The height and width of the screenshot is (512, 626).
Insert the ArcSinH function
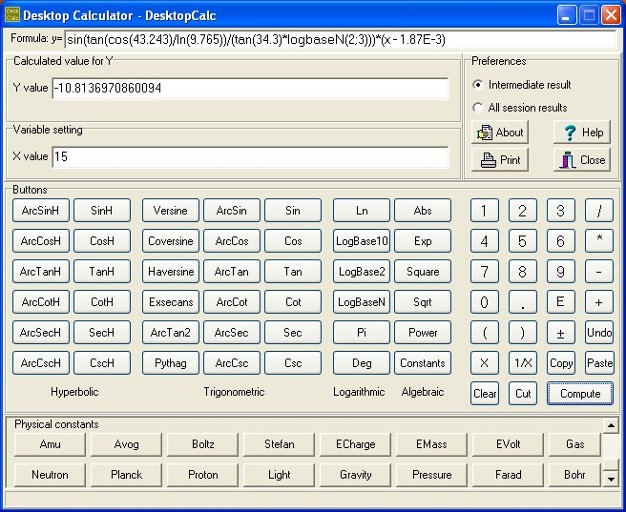(41, 210)
